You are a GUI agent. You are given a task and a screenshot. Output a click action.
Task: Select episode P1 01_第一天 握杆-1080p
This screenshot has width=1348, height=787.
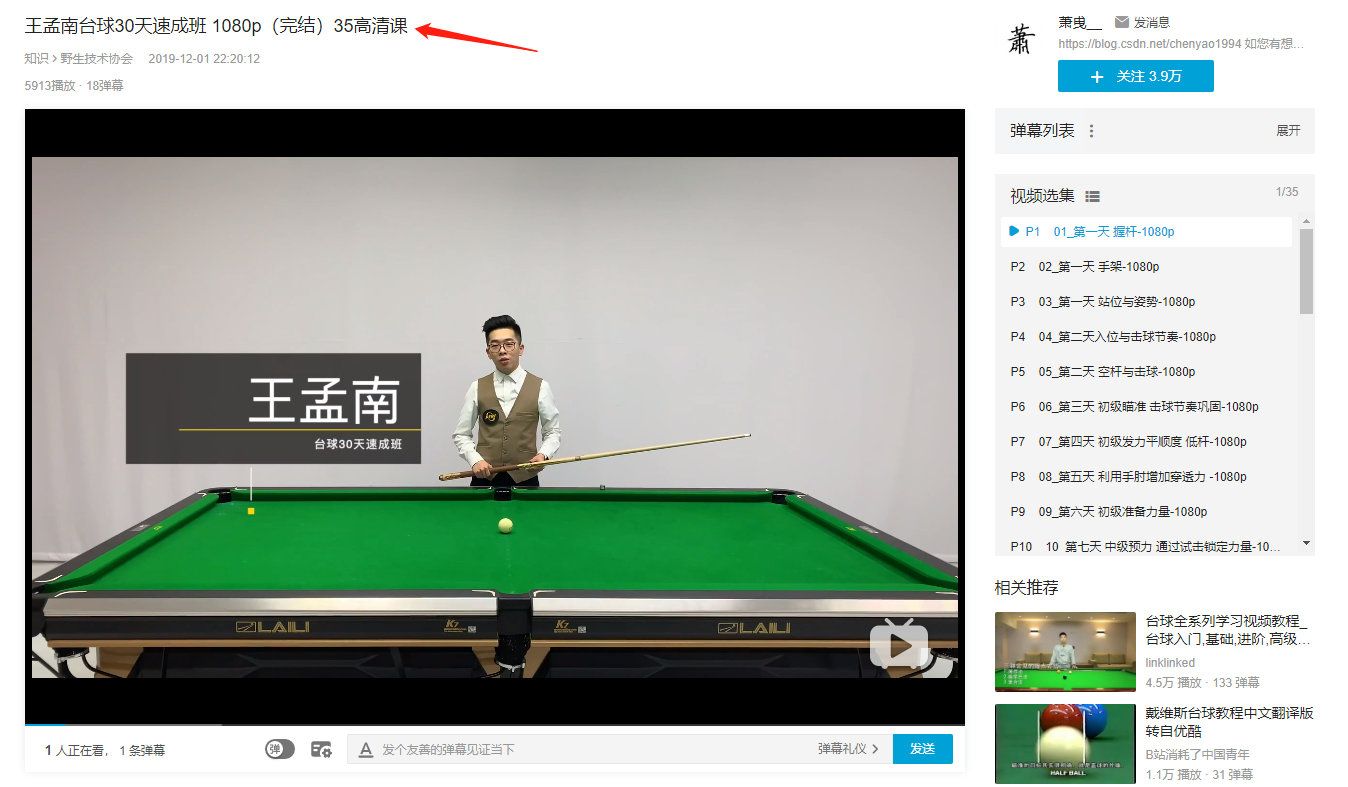point(1147,231)
